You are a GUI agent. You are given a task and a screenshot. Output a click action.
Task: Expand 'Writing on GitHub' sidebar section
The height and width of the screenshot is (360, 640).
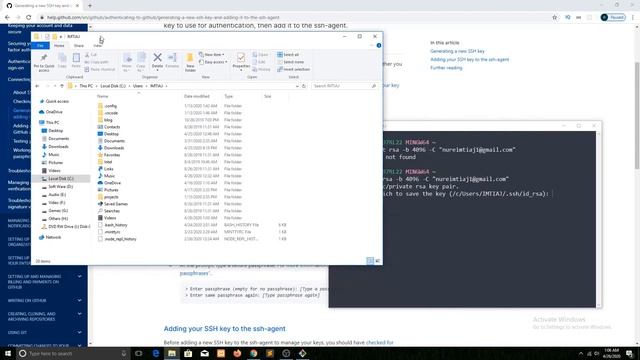(44, 300)
